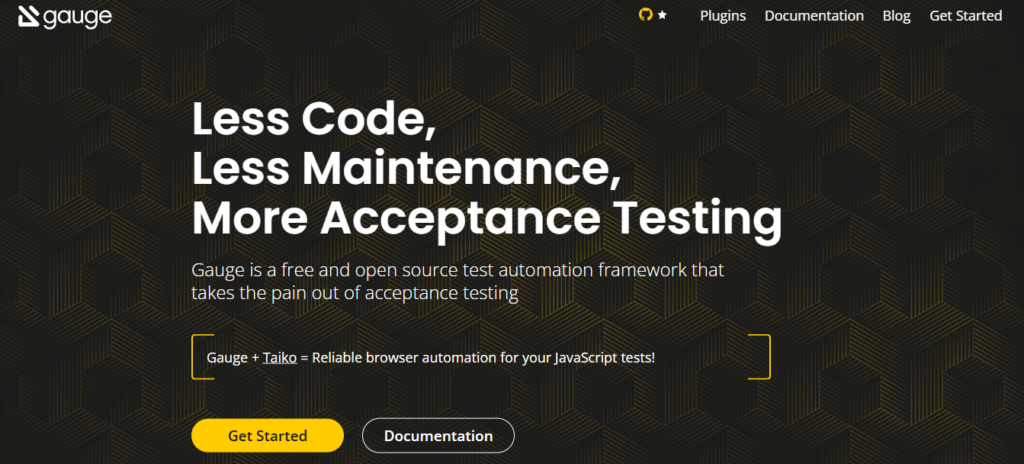Click the "Less Code," headline line
This screenshot has width=1024, height=464.
313,121
